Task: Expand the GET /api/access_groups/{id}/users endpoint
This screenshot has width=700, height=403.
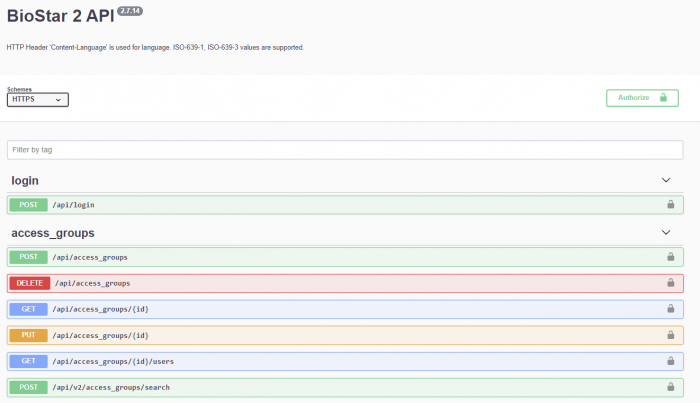Action: 300,361
